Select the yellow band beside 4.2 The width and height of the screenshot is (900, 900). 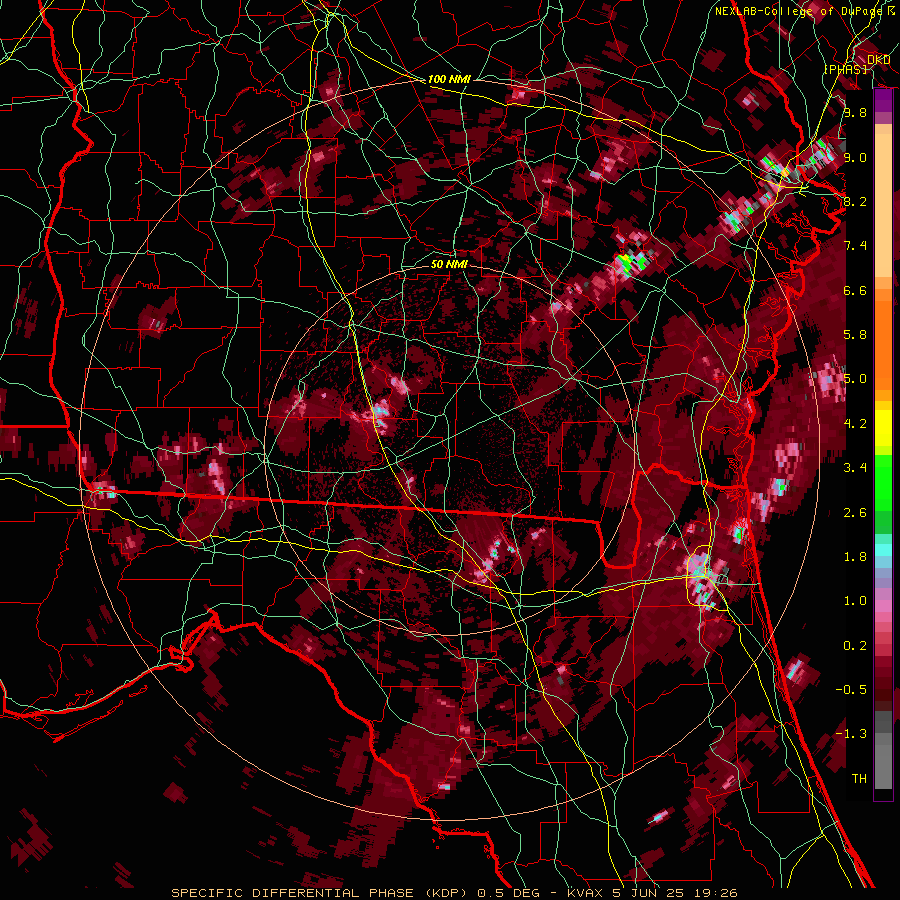click(883, 428)
